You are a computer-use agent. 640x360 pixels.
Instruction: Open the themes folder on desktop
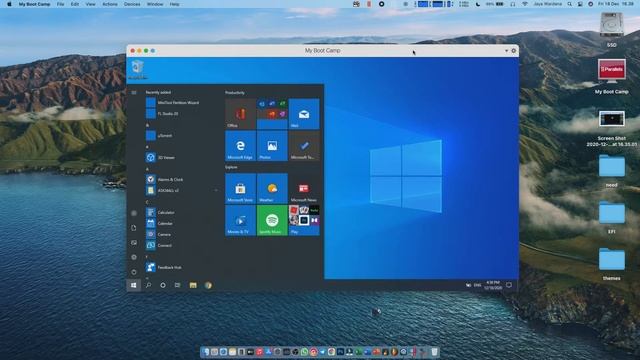click(611, 263)
